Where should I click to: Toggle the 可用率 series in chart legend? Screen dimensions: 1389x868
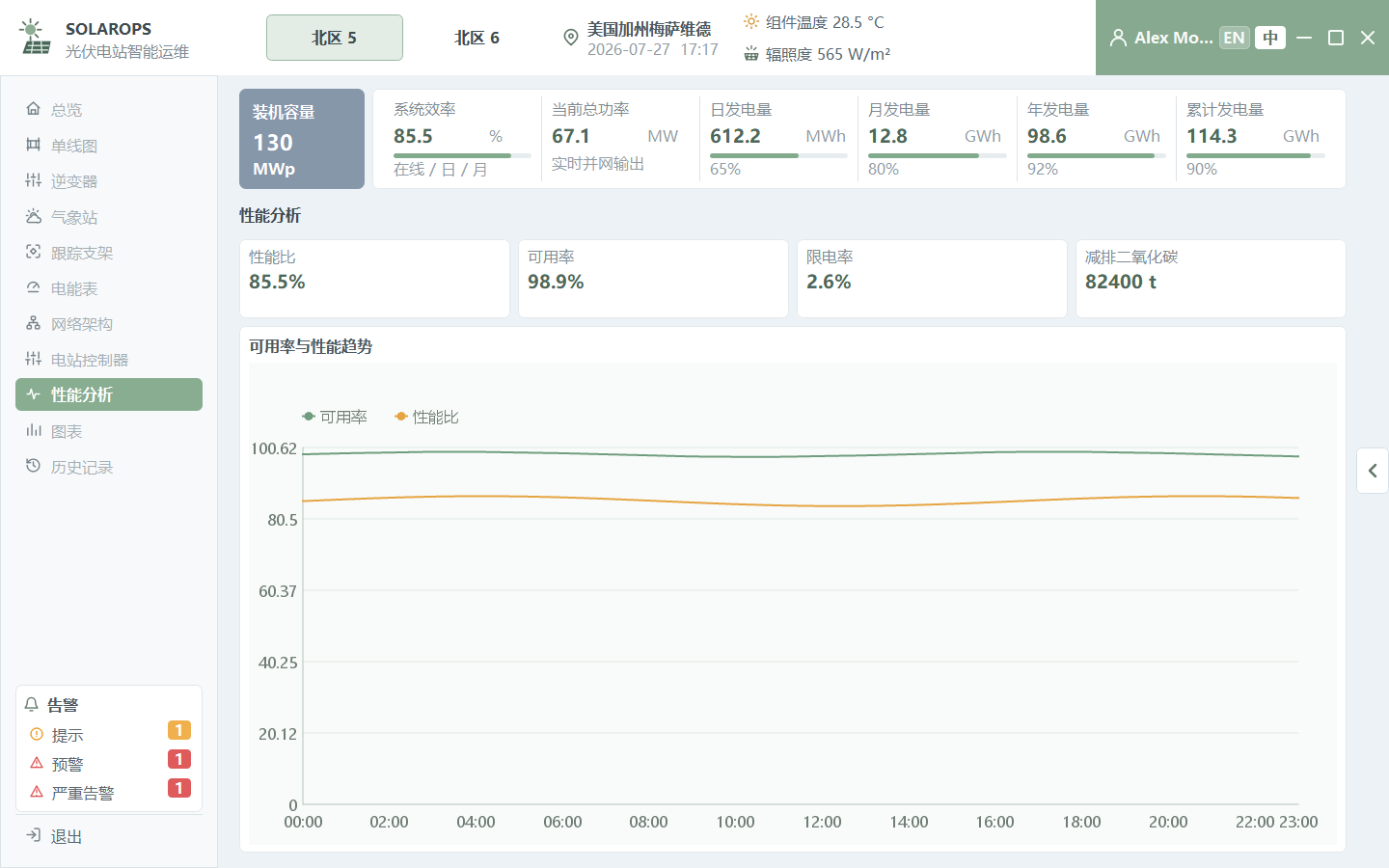coord(335,417)
